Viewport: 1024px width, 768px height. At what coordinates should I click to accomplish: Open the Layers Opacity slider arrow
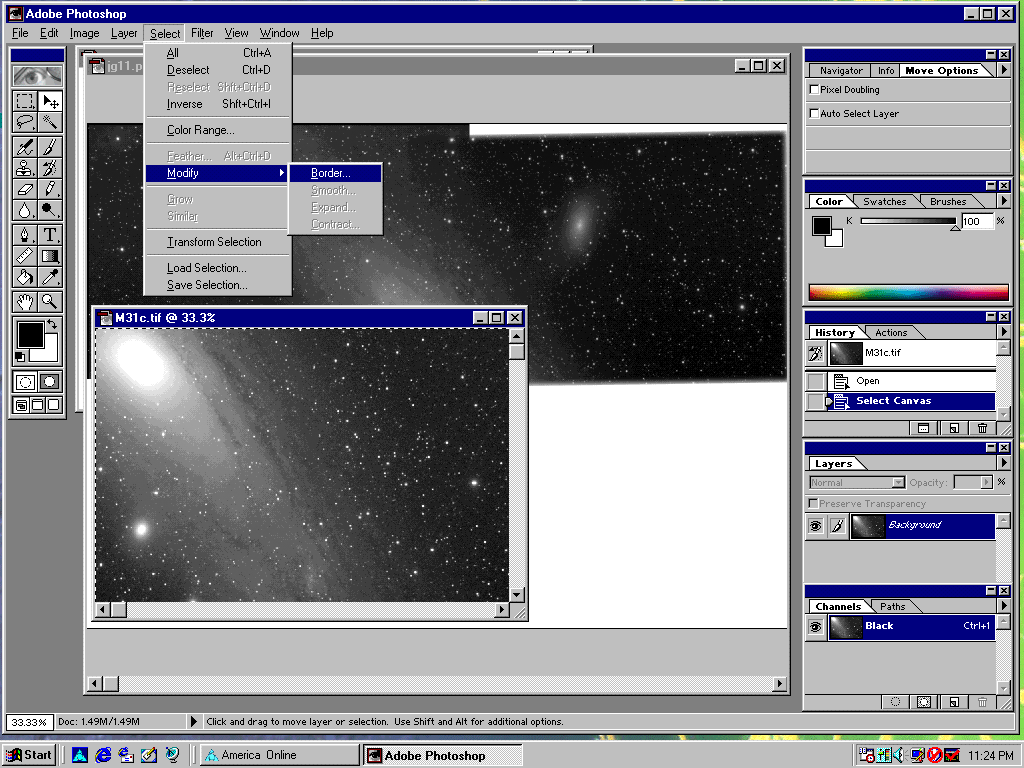[x=986, y=483]
